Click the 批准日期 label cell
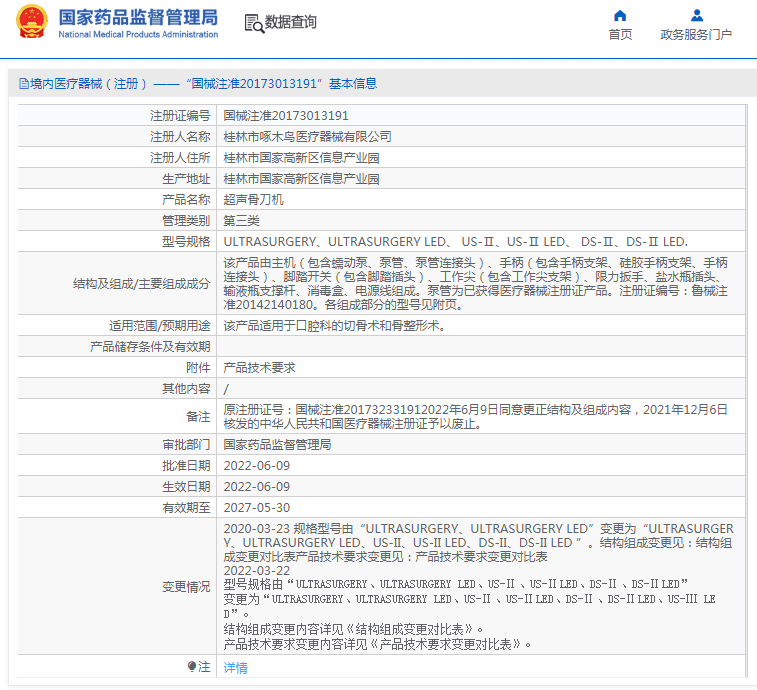 click(x=186, y=465)
